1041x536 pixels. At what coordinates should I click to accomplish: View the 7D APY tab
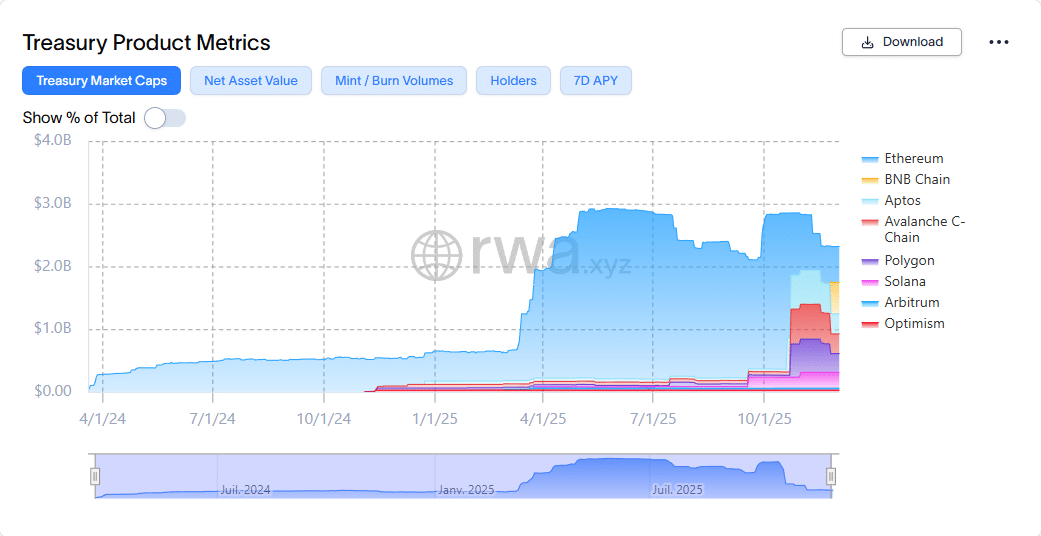(596, 81)
